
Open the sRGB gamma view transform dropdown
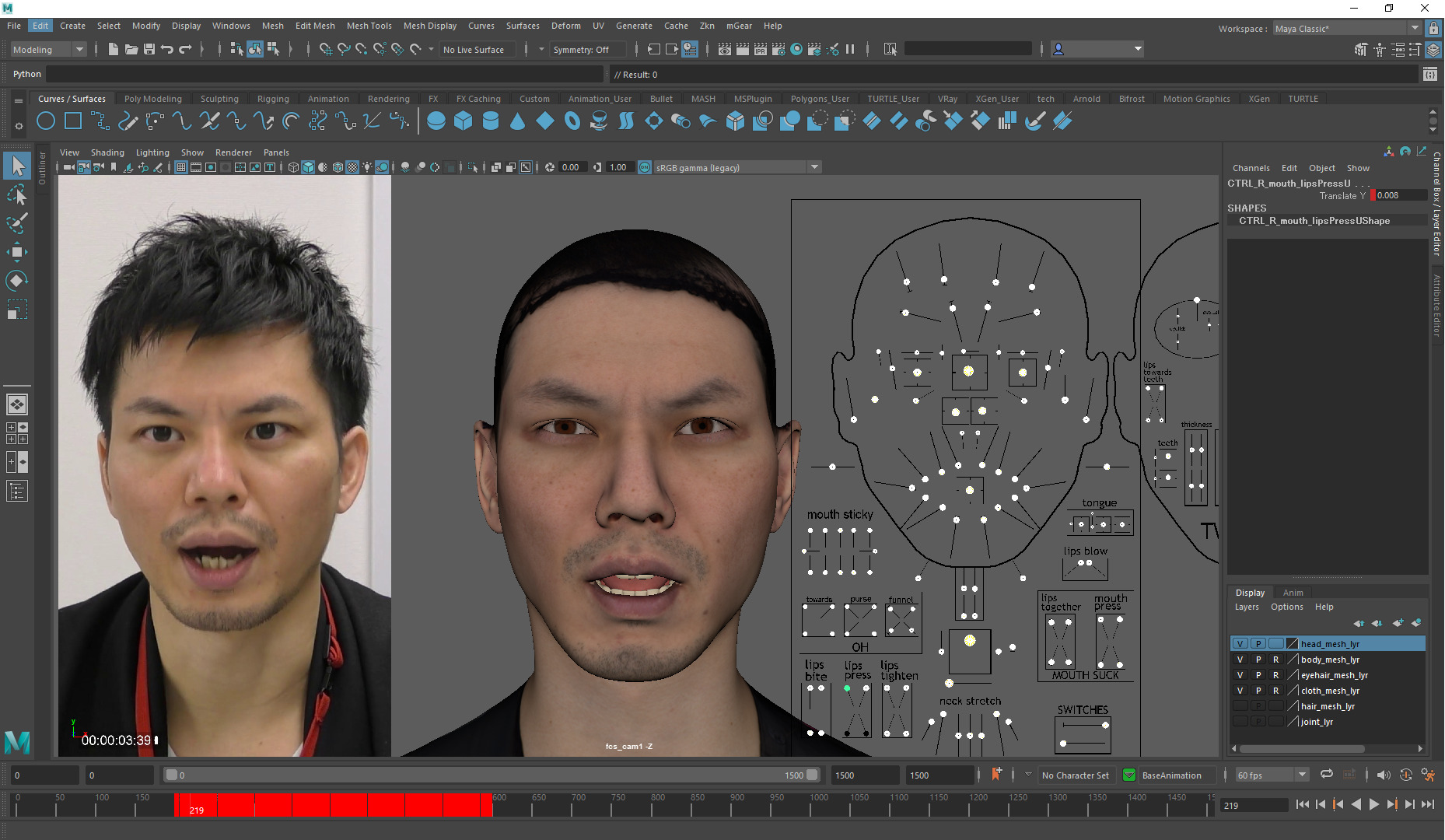[x=814, y=167]
